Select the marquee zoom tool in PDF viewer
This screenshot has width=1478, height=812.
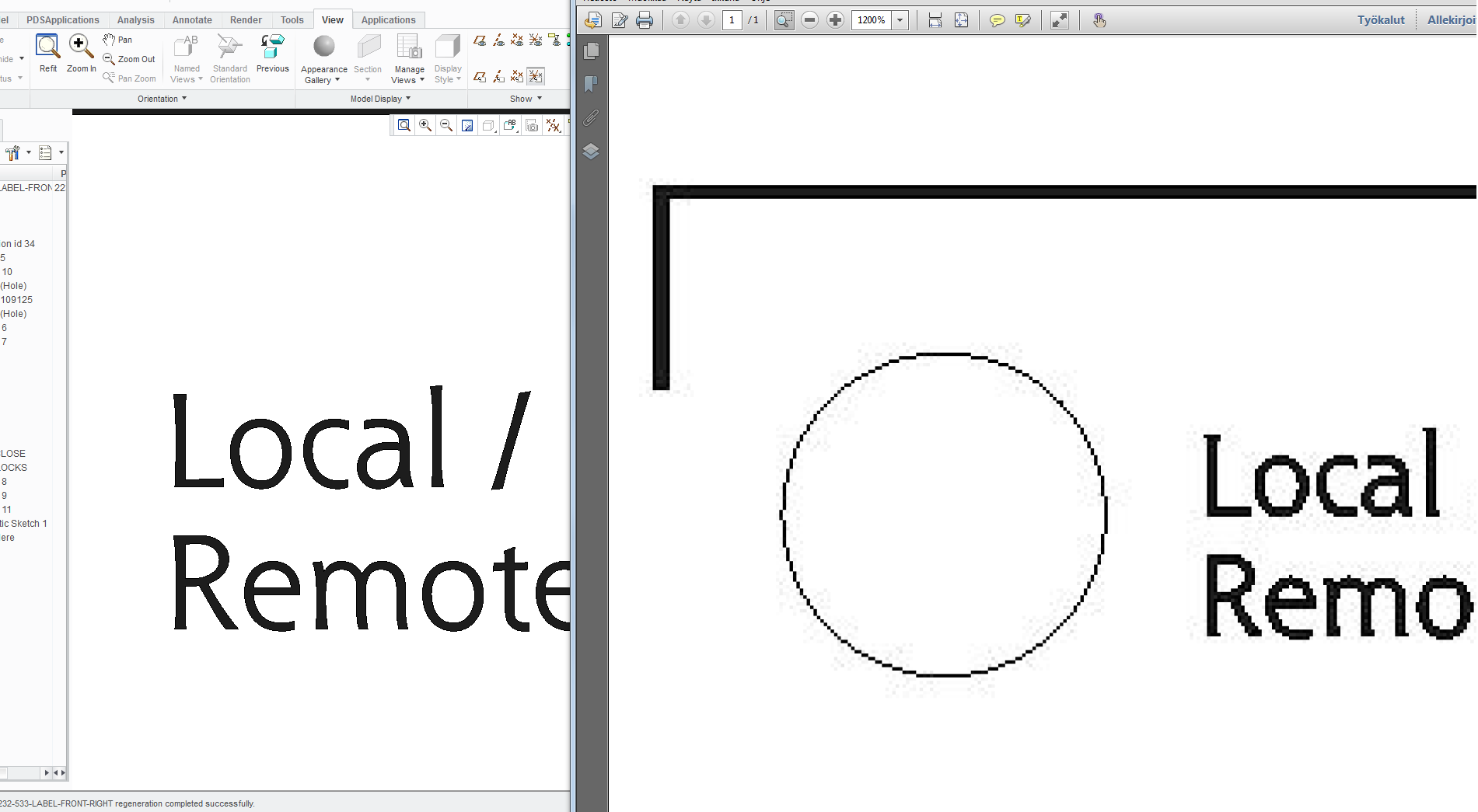pos(784,20)
